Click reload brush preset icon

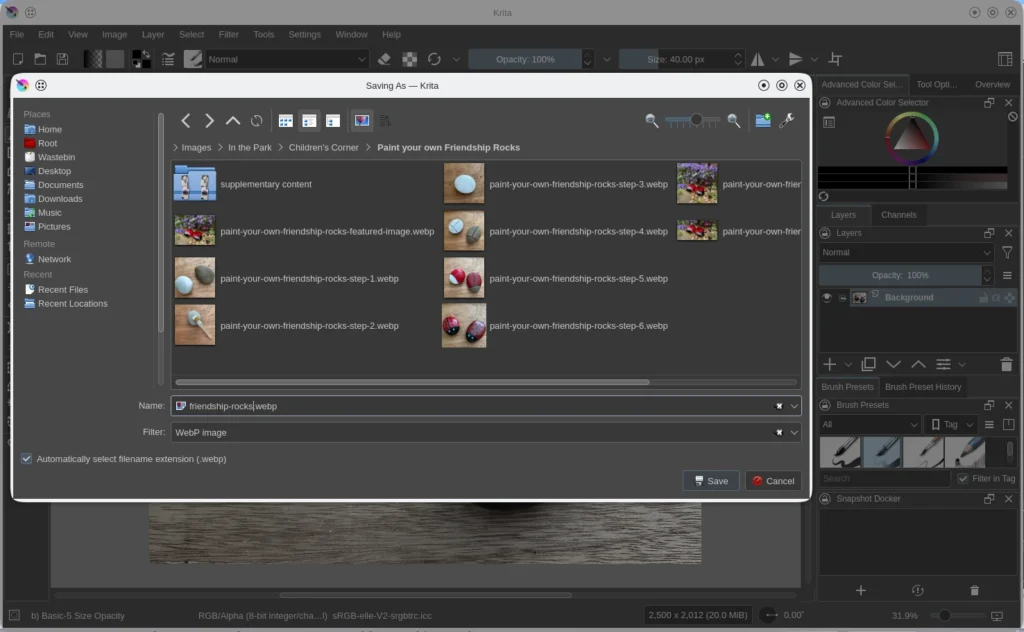(x=434, y=59)
